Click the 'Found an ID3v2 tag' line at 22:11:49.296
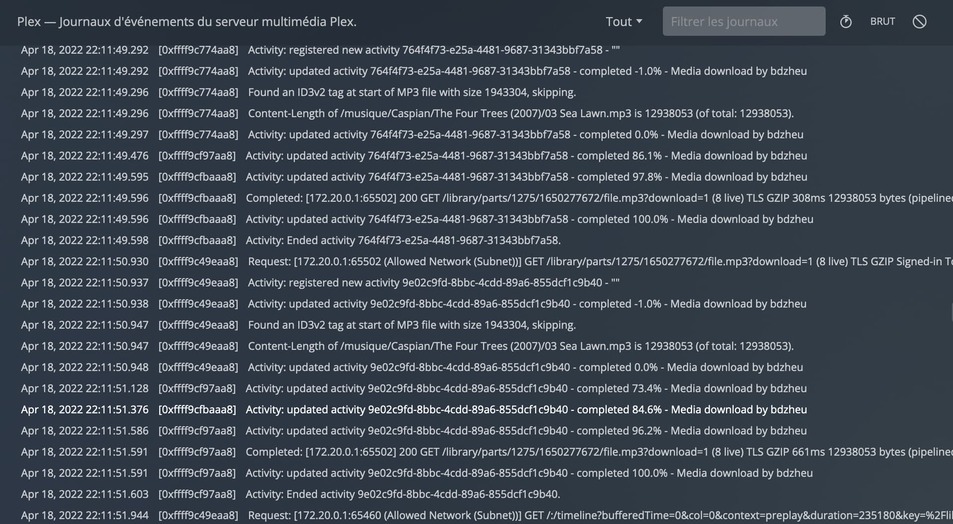The height and width of the screenshot is (524, 953). (412, 92)
